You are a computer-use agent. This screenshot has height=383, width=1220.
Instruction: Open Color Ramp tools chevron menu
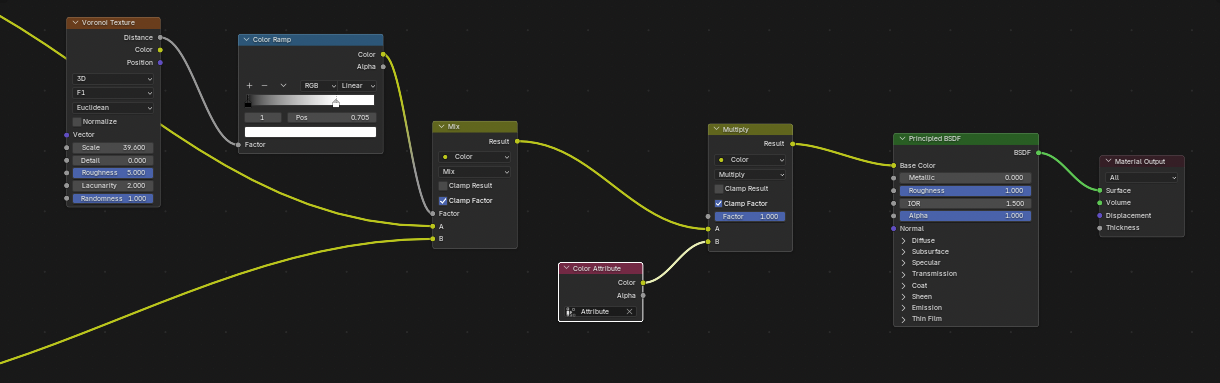(283, 86)
